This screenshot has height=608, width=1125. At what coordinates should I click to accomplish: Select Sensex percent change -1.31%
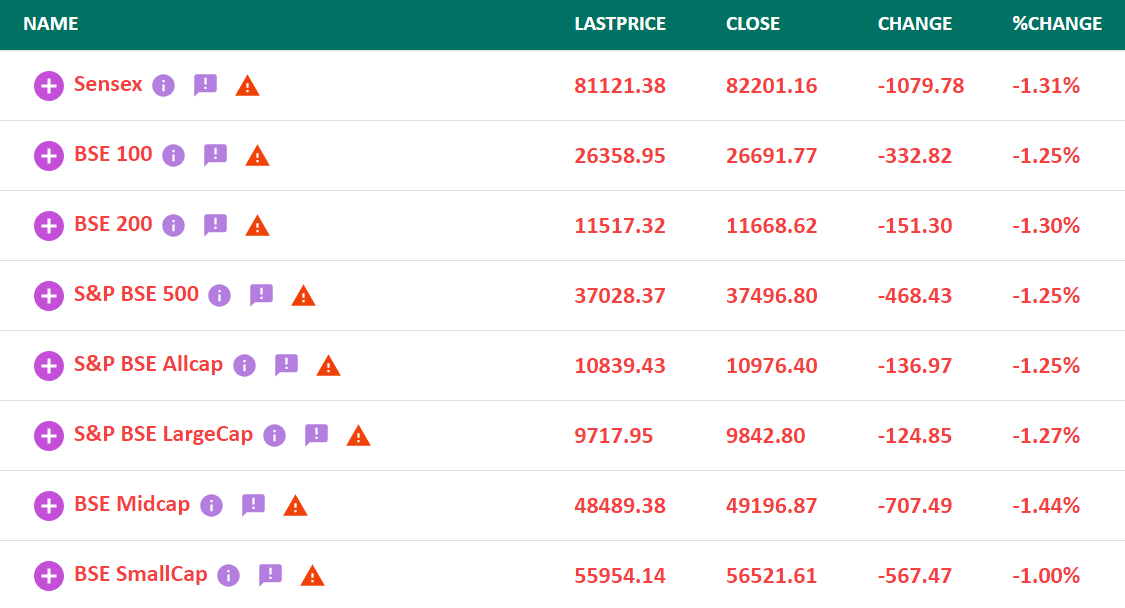(1046, 86)
